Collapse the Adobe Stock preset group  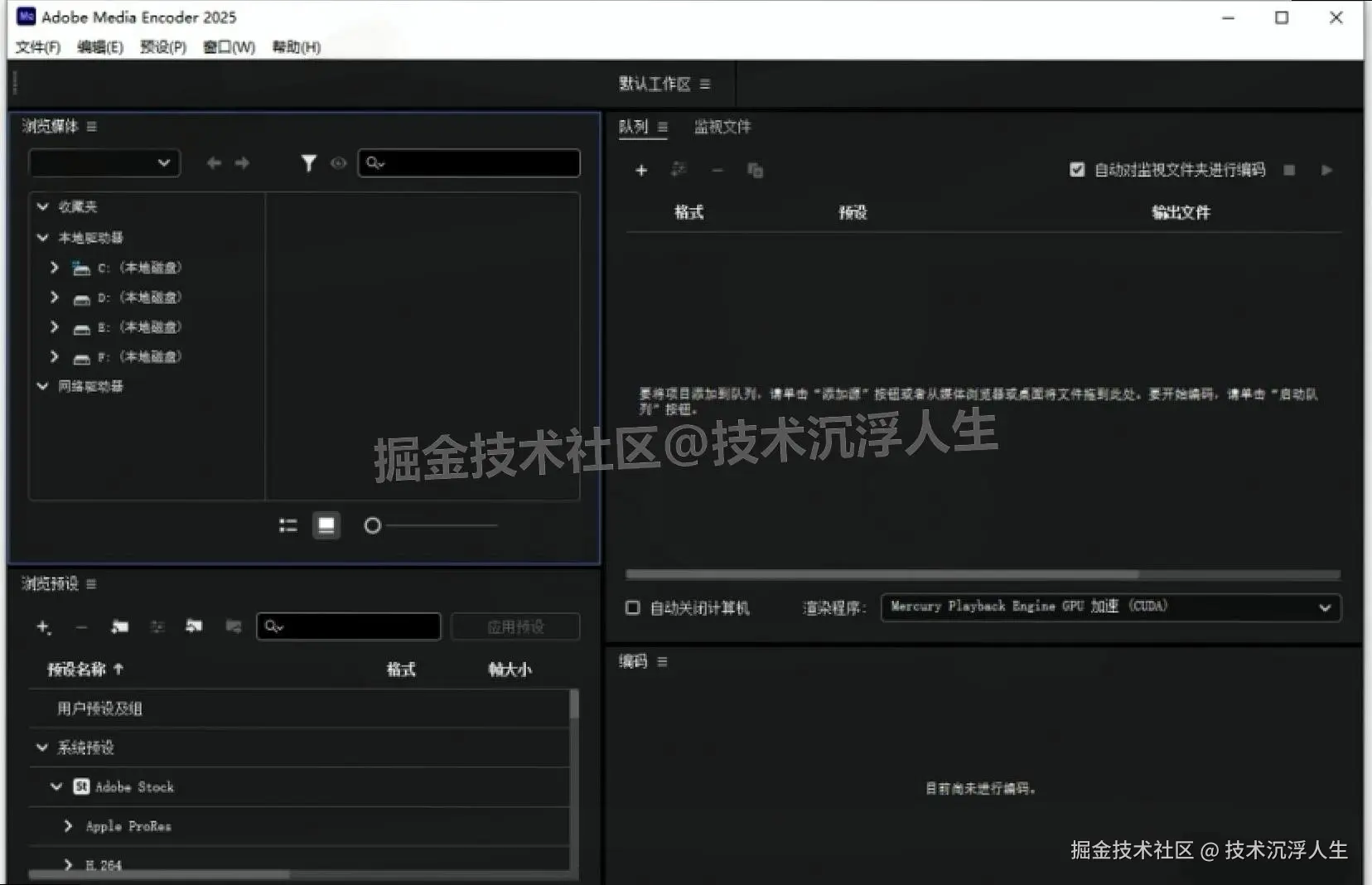click(x=56, y=786)
